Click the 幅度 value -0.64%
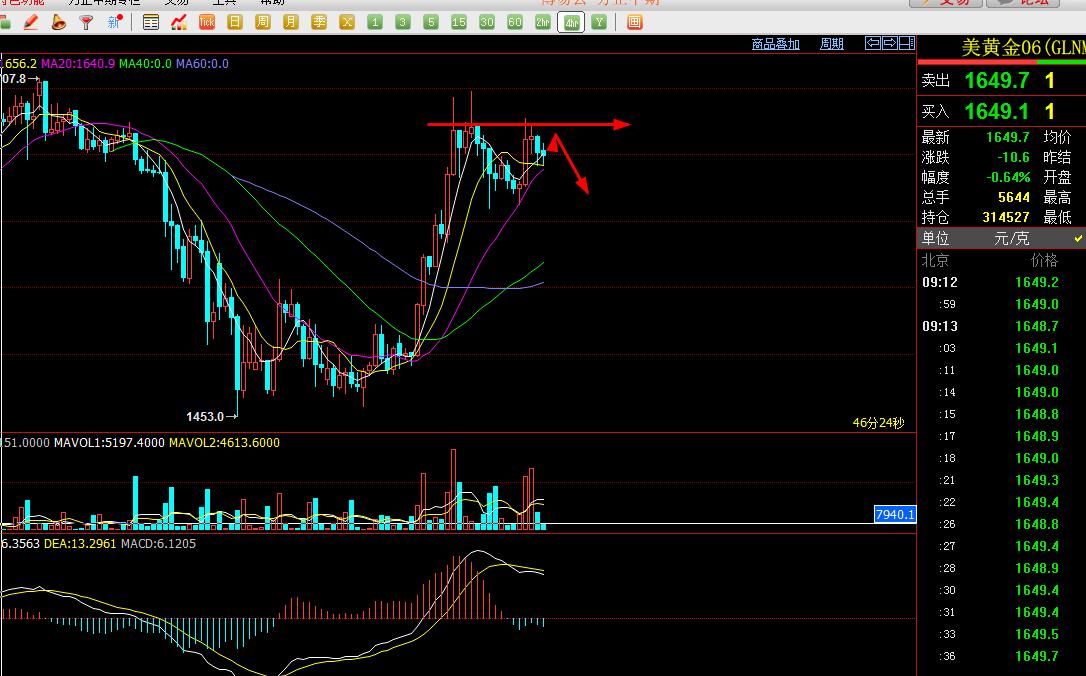The width and height of the screenshot is (1086, 676). [1008, 177]
